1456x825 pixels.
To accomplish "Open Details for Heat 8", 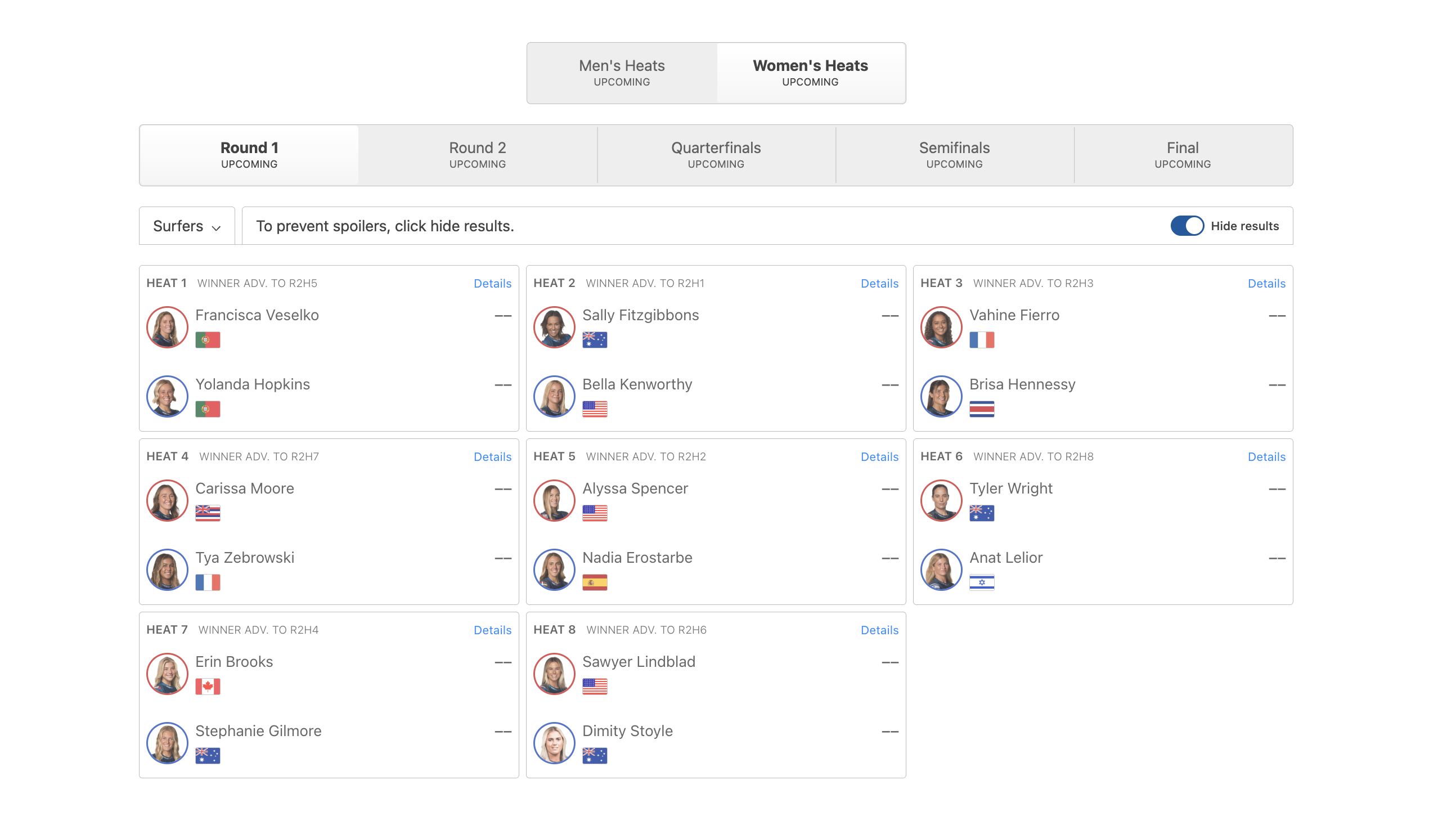I will point(879,630).
